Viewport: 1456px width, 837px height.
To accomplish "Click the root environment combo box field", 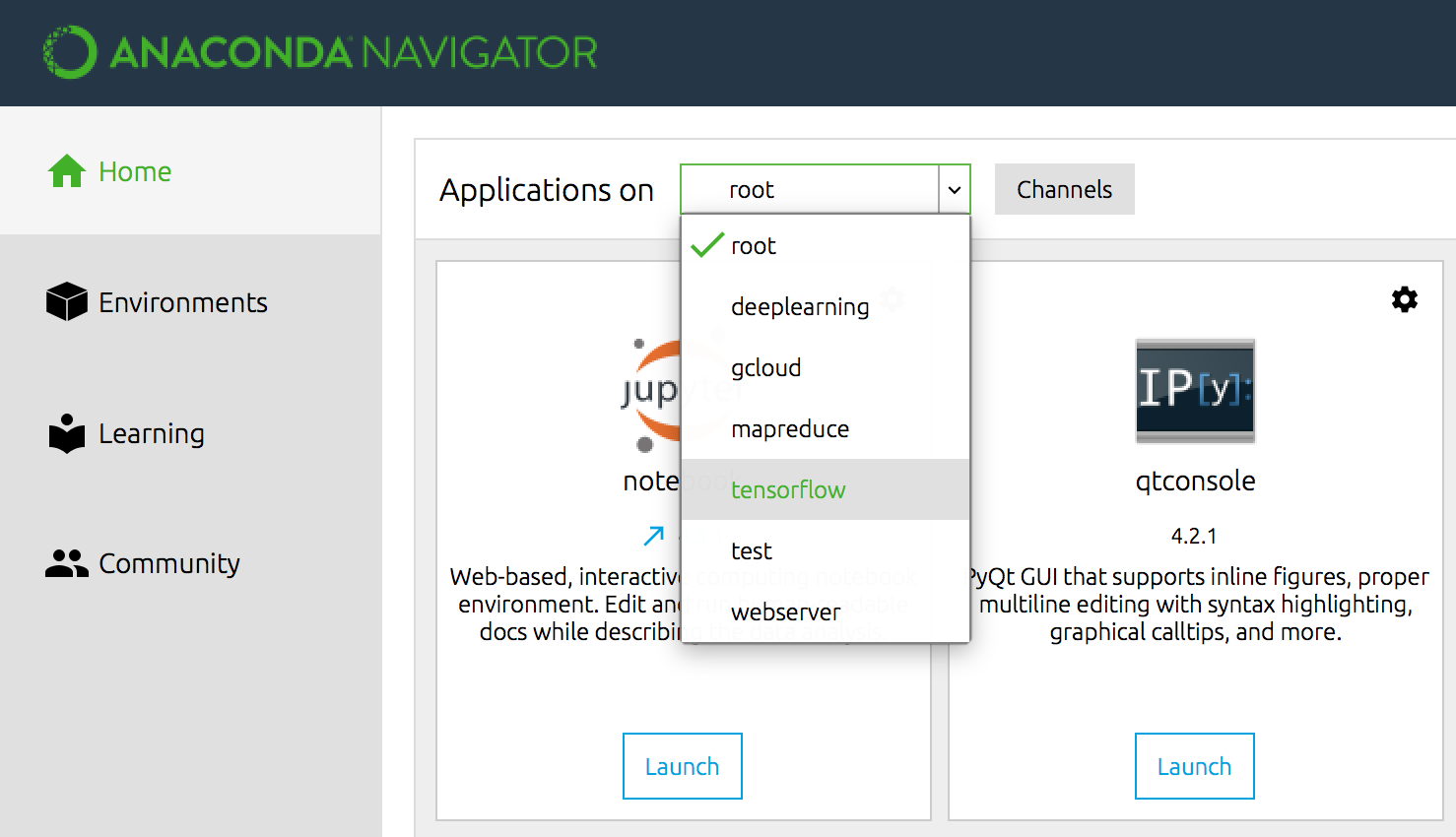I will point(810,189).
